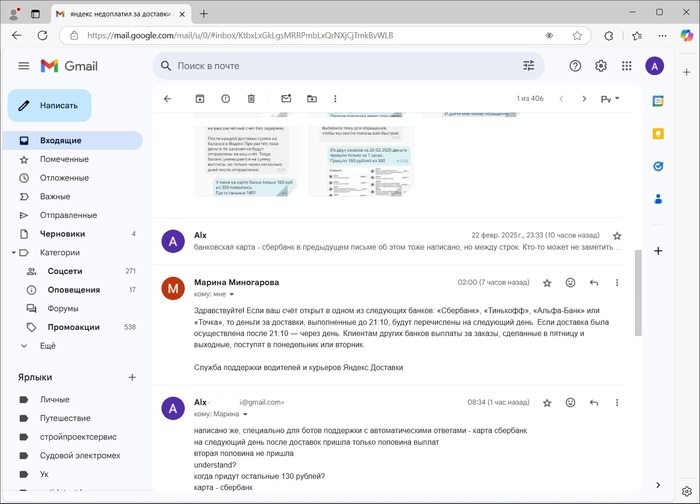The width and height of the screenshot is (700, 504).
Task: Show details dropdown next to кому: мне
Action: (x=232, y=295)
